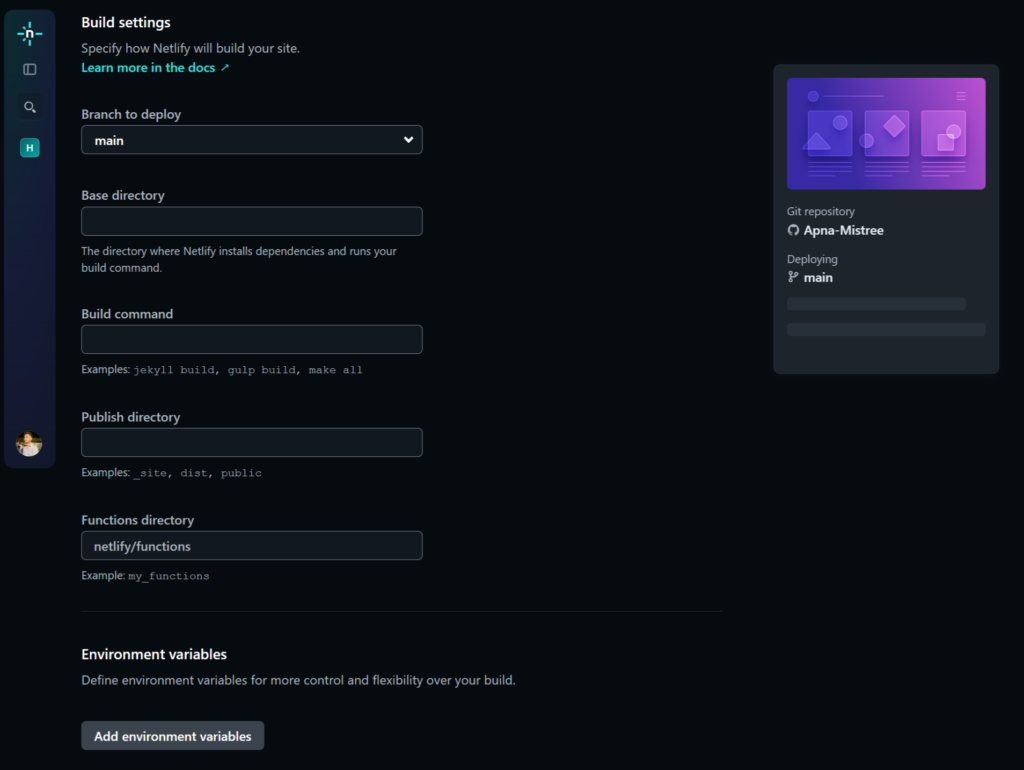Toggle the sidebar panel icon
Viewport: 1024px width, 770px height.
[x=29, y=69]
